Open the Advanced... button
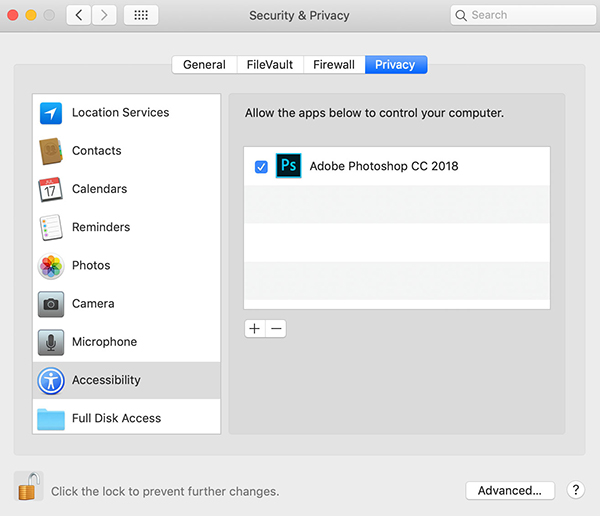 (x=510, y=490)
